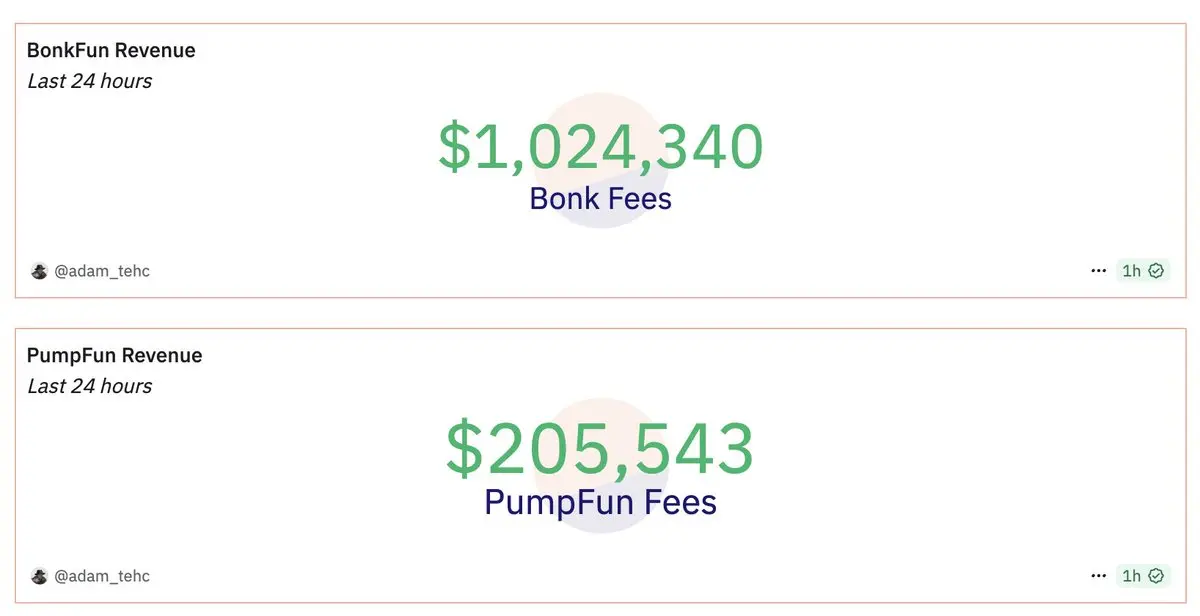This screenshot has height=616, width=1200.
Task: Click the Last 24 hours subtitle under BonkFun
Action: (x=89, y=81)
